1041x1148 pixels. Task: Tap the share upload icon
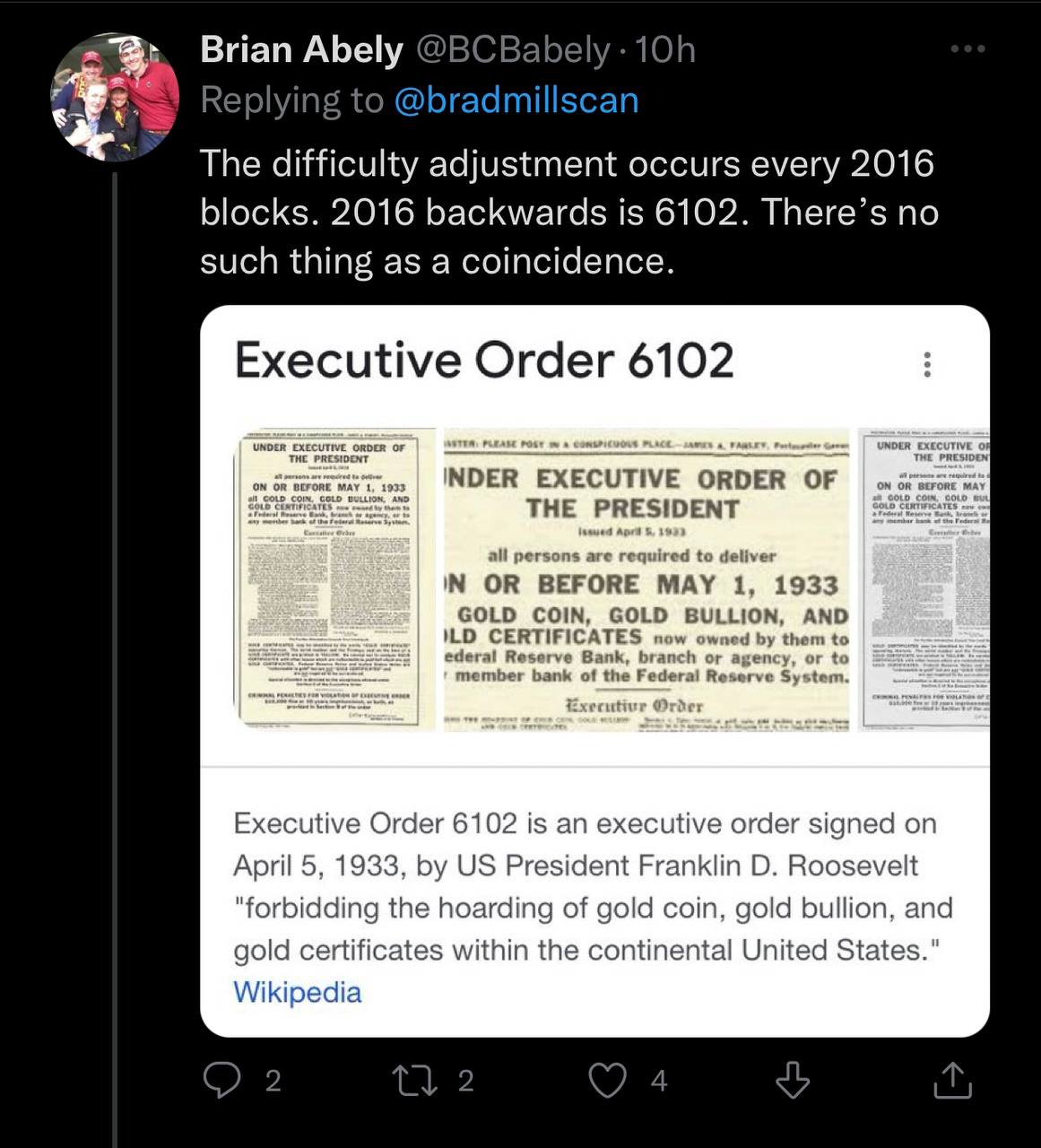tap(951, 1080)
